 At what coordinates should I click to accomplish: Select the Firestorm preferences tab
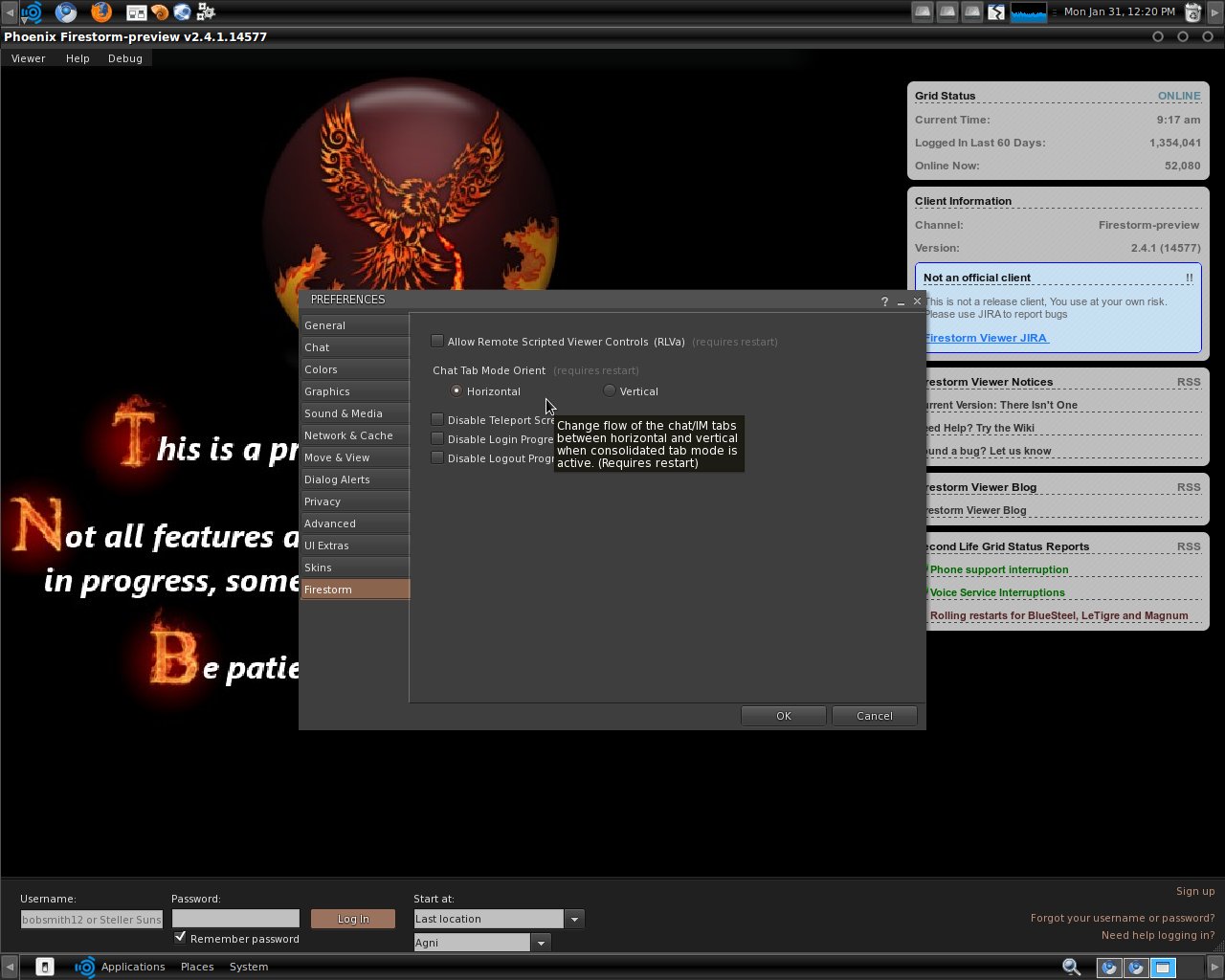coord(355,590)
